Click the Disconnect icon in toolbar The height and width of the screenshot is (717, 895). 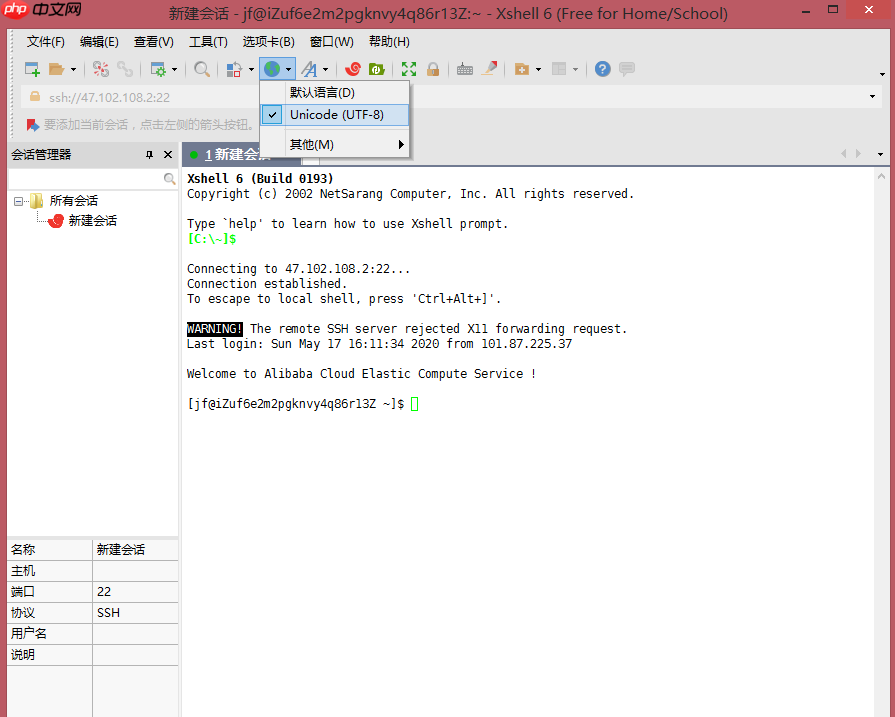coord(101,69)
